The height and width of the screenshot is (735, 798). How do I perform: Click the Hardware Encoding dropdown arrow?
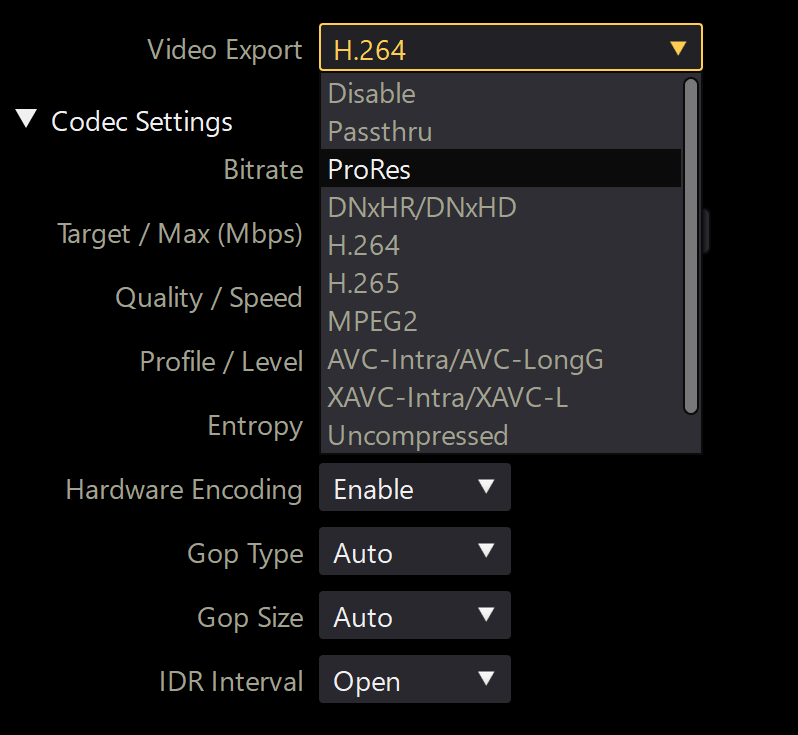pyautogui.click(x=486, y=486)
